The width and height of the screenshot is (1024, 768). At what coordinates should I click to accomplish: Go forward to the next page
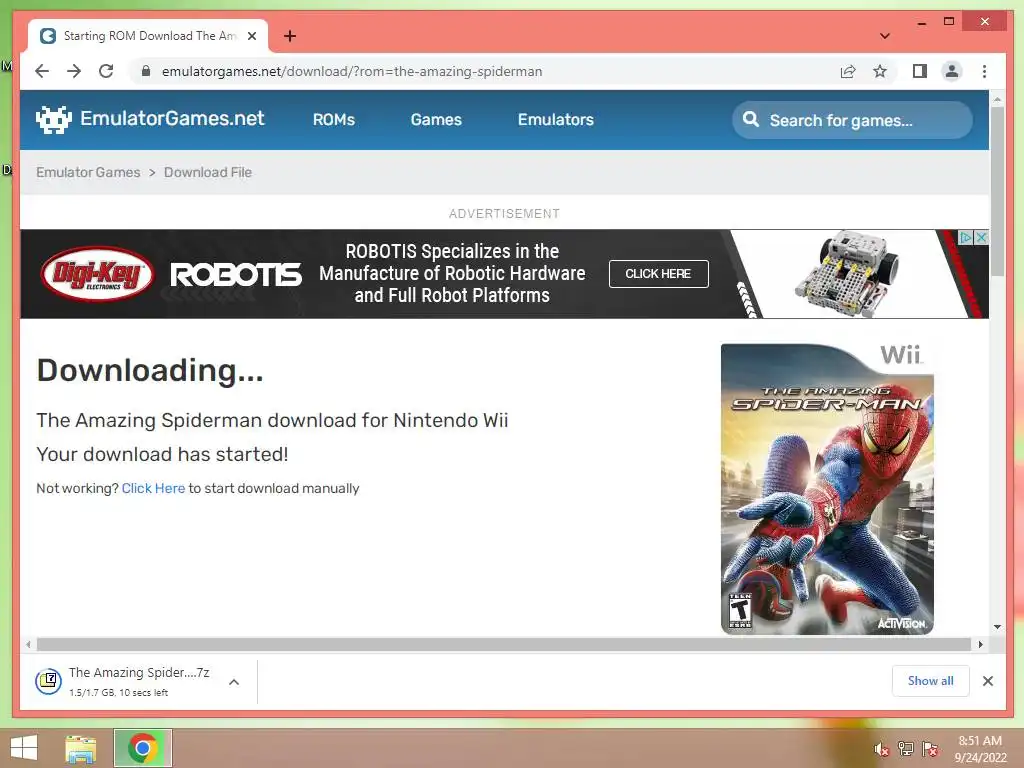click(74, 71)
